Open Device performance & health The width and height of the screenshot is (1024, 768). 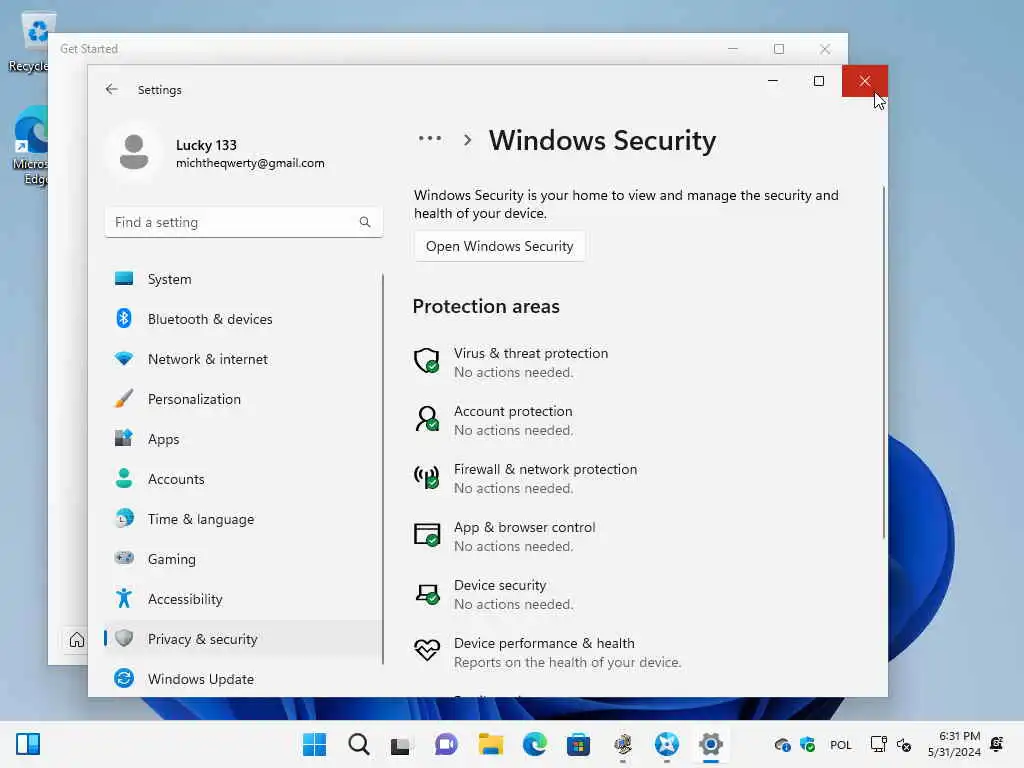[567, 652]
